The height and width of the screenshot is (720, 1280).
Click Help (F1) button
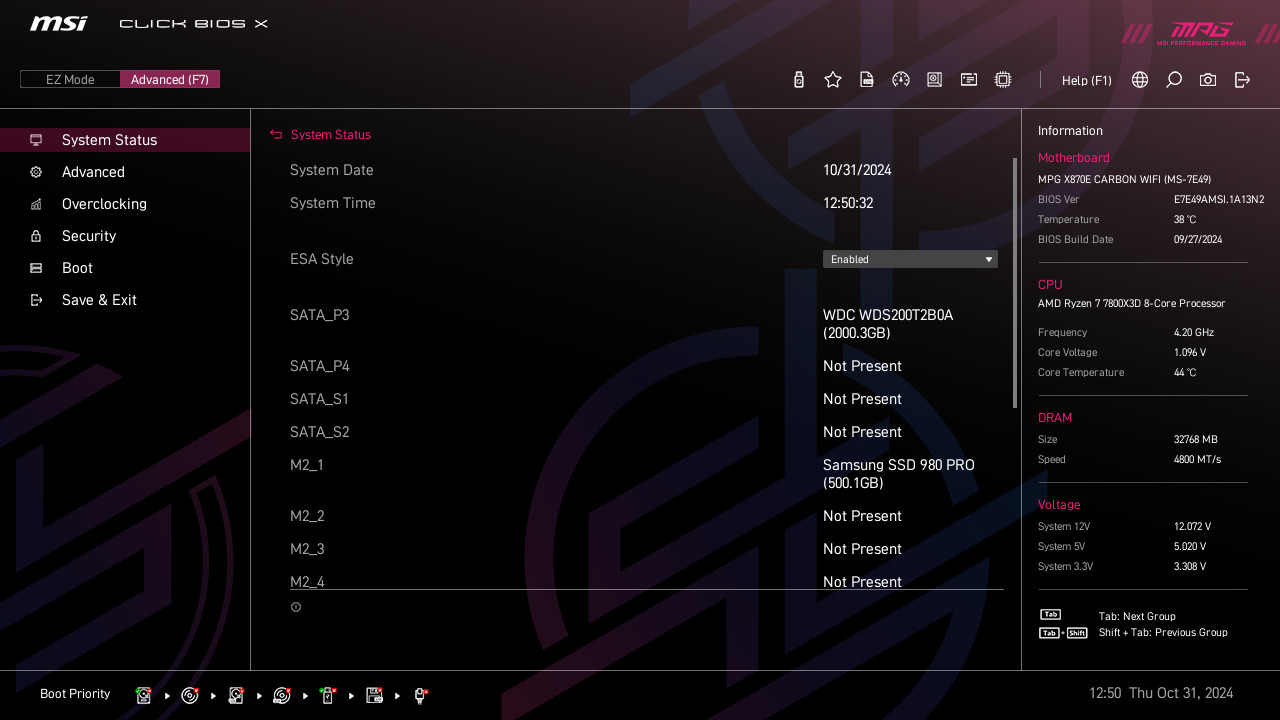coord(1086,80)
